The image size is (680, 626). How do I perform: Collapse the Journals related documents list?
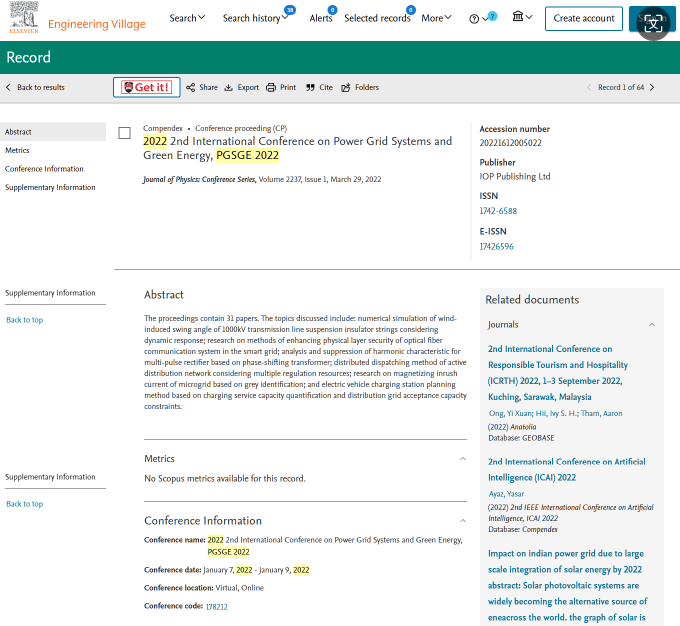651,325
